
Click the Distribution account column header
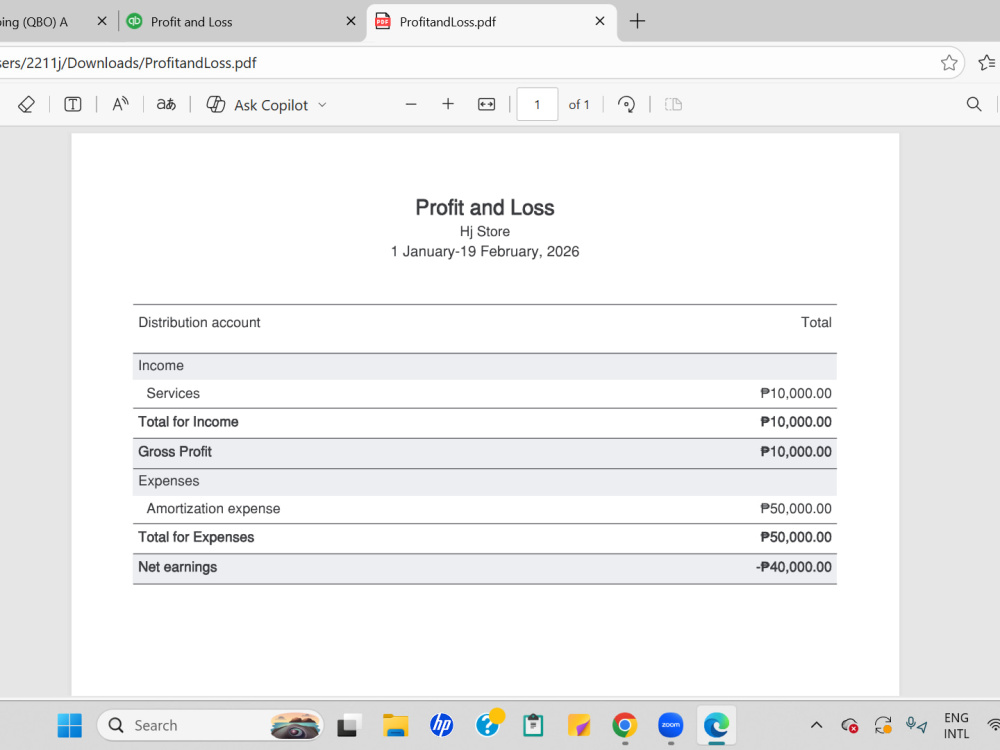pyautogui.click(x=199, y=323)
